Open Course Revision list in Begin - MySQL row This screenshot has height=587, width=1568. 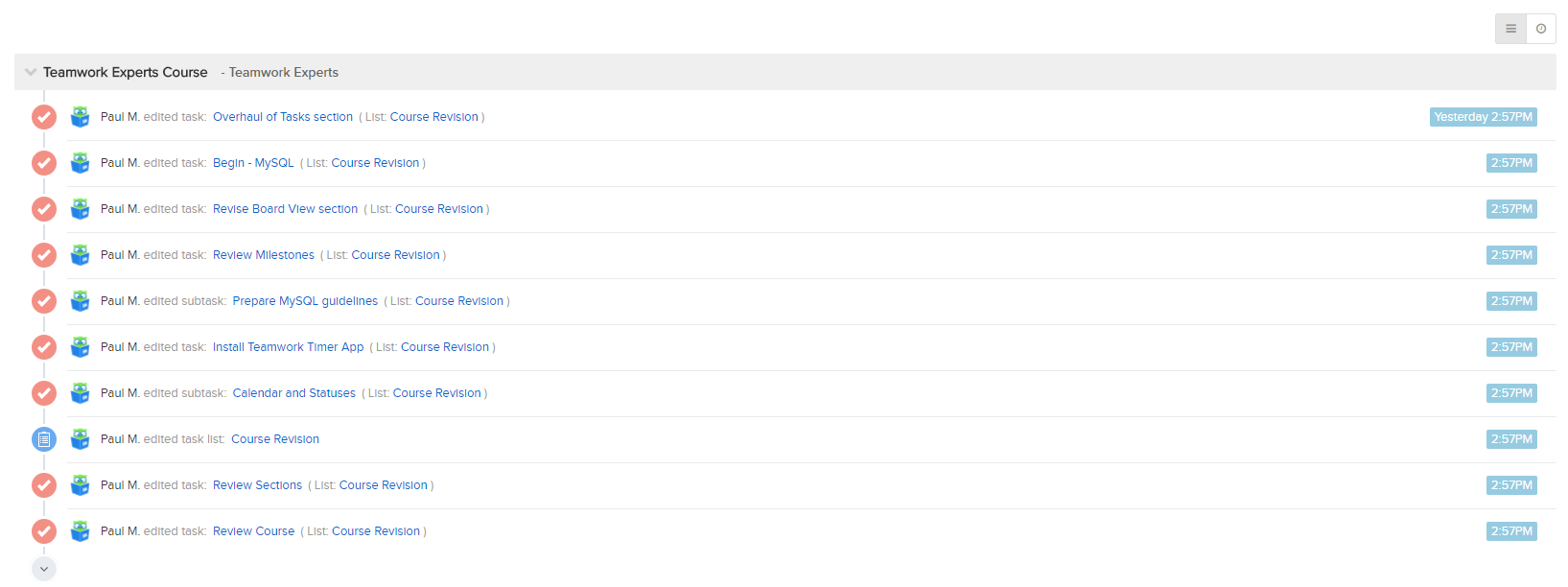click(376, 163)
